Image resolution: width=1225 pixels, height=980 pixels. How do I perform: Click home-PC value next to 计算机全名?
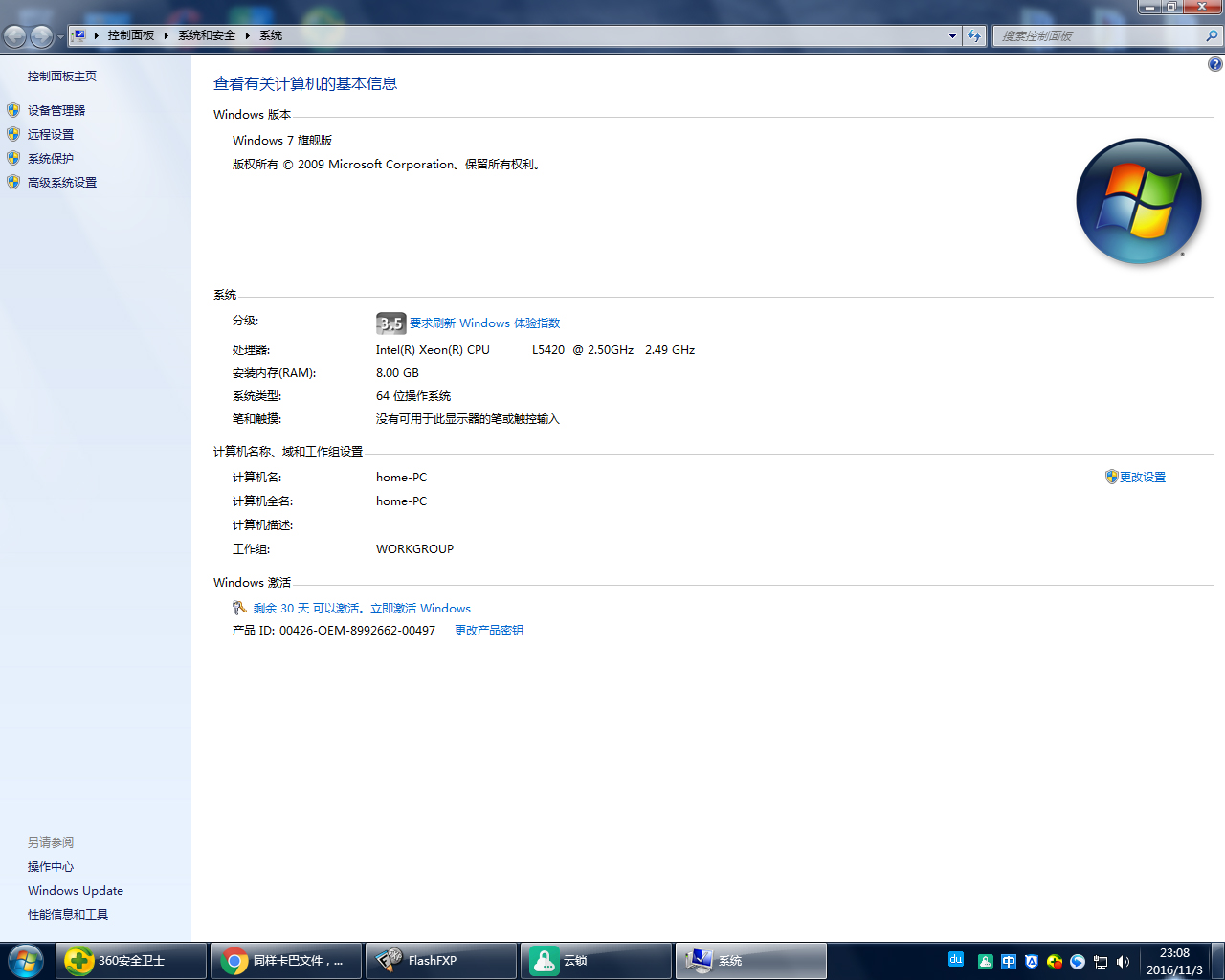[401, 501]
